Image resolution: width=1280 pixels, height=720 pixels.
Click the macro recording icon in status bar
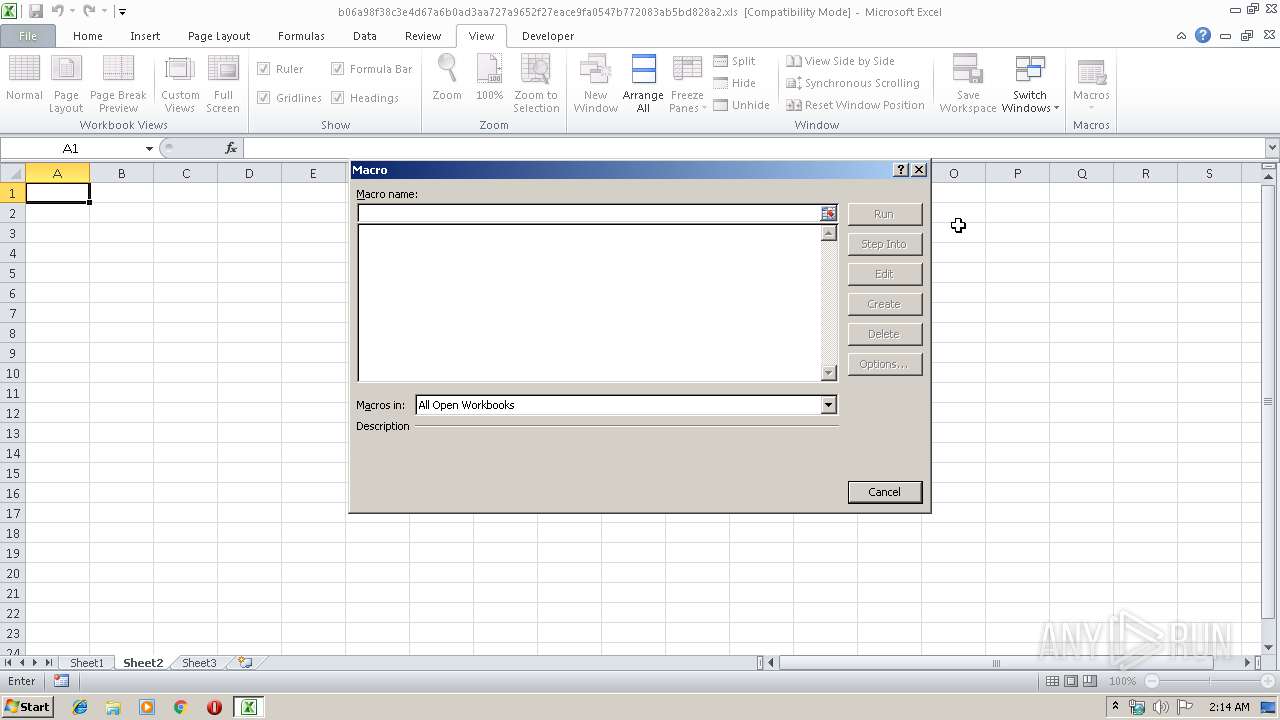click(62, 681)
